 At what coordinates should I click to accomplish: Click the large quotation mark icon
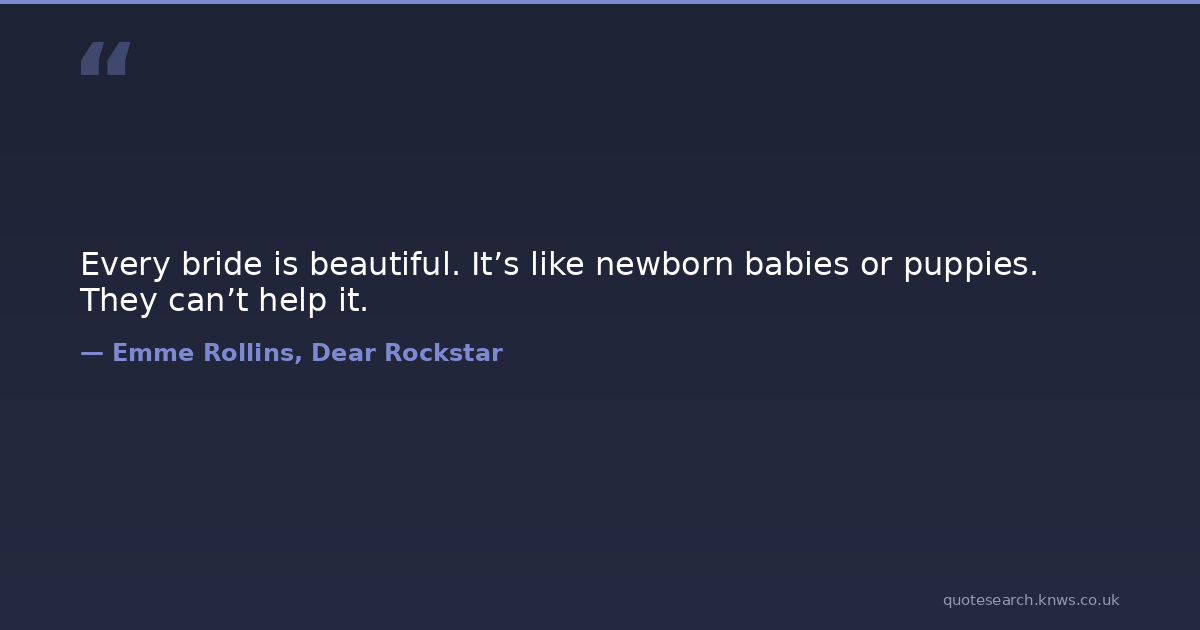pos(105,58)
